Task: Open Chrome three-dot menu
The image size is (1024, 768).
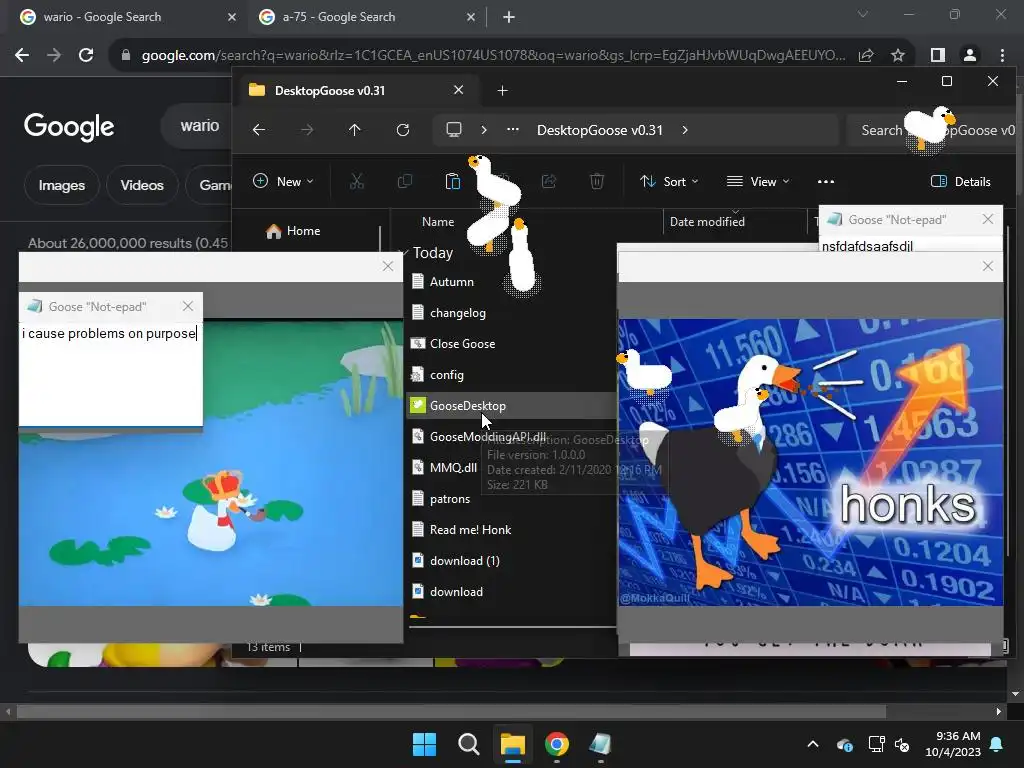Action: tap(1002, 56)
